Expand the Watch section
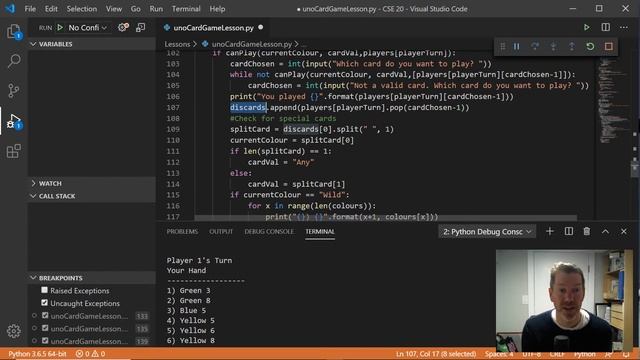This screenshot has height=360, width=640. 91,183
